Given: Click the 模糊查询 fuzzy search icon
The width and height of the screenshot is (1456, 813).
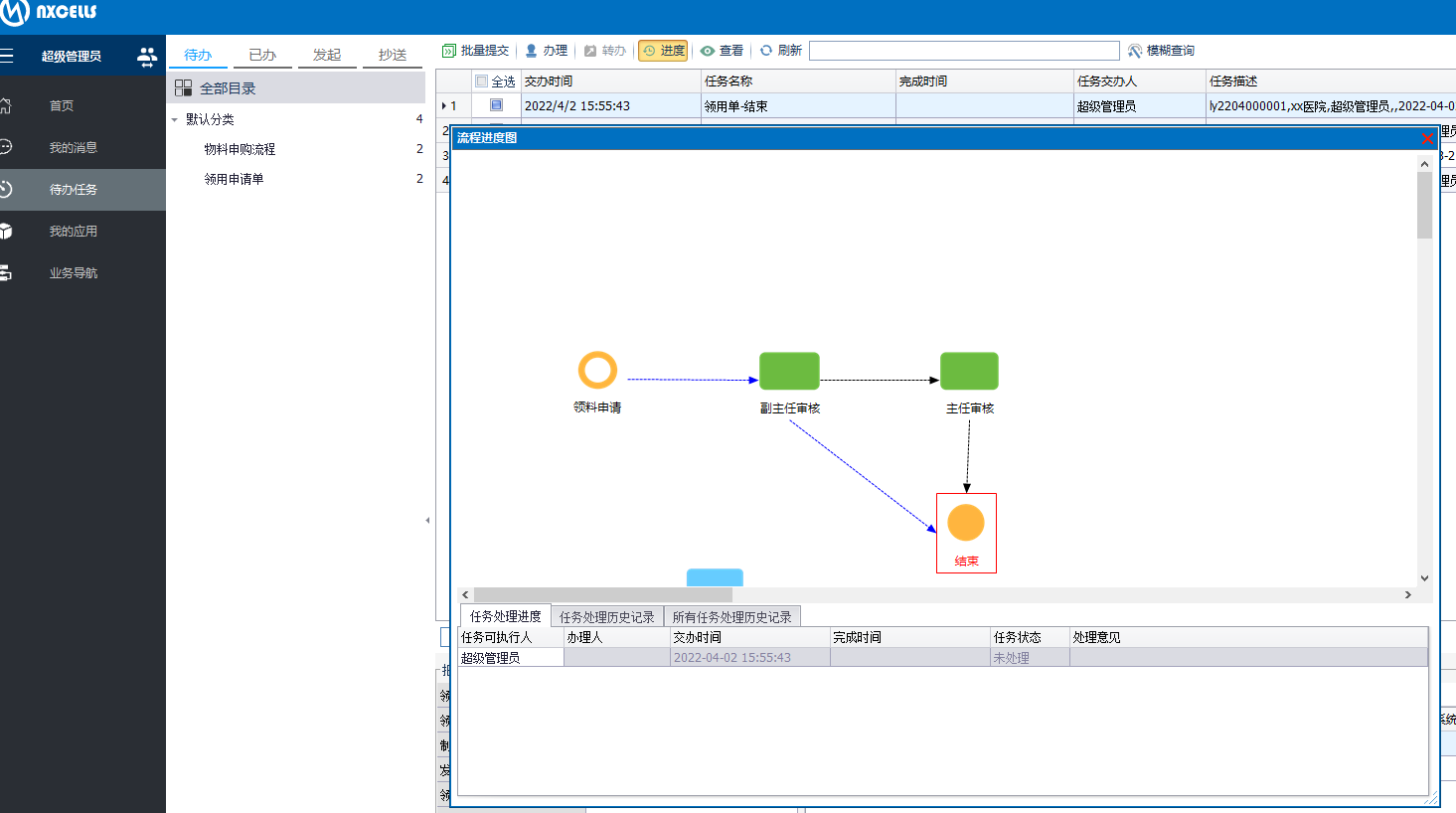Looking at the screenshot, I should (x=1134, y=51).
